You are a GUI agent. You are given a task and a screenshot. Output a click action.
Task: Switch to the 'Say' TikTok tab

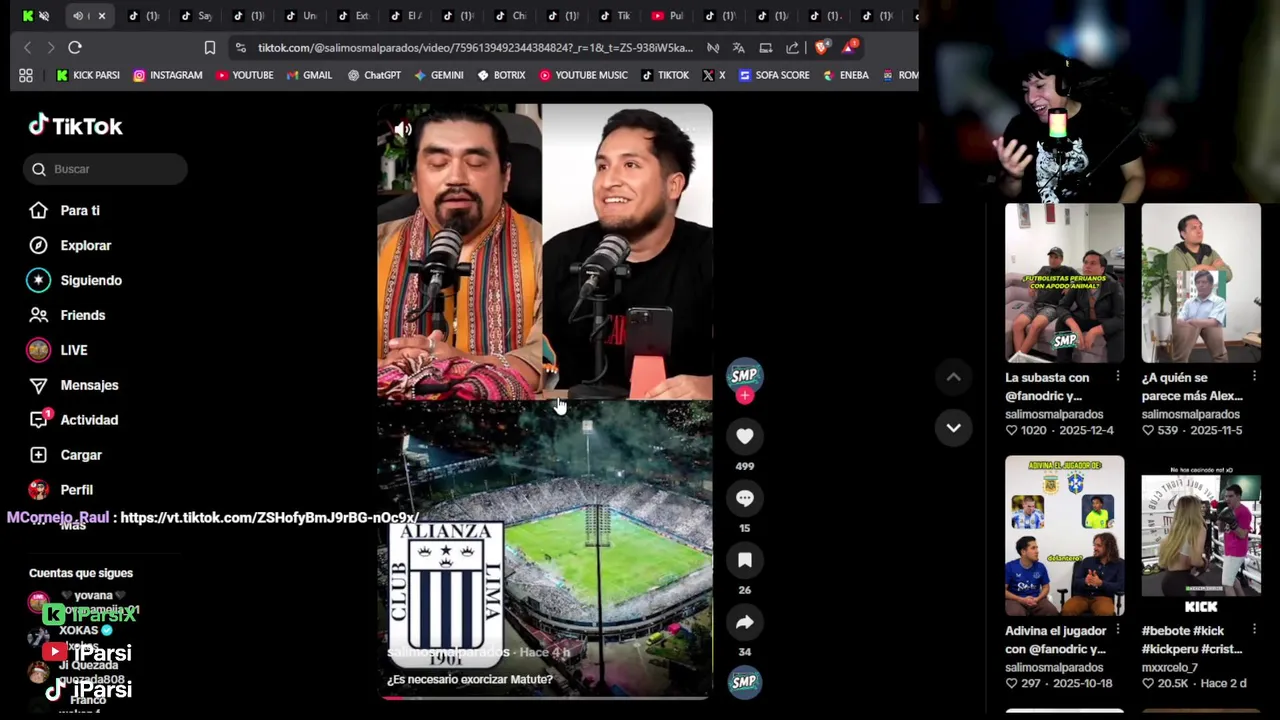(x=195, y=16)
